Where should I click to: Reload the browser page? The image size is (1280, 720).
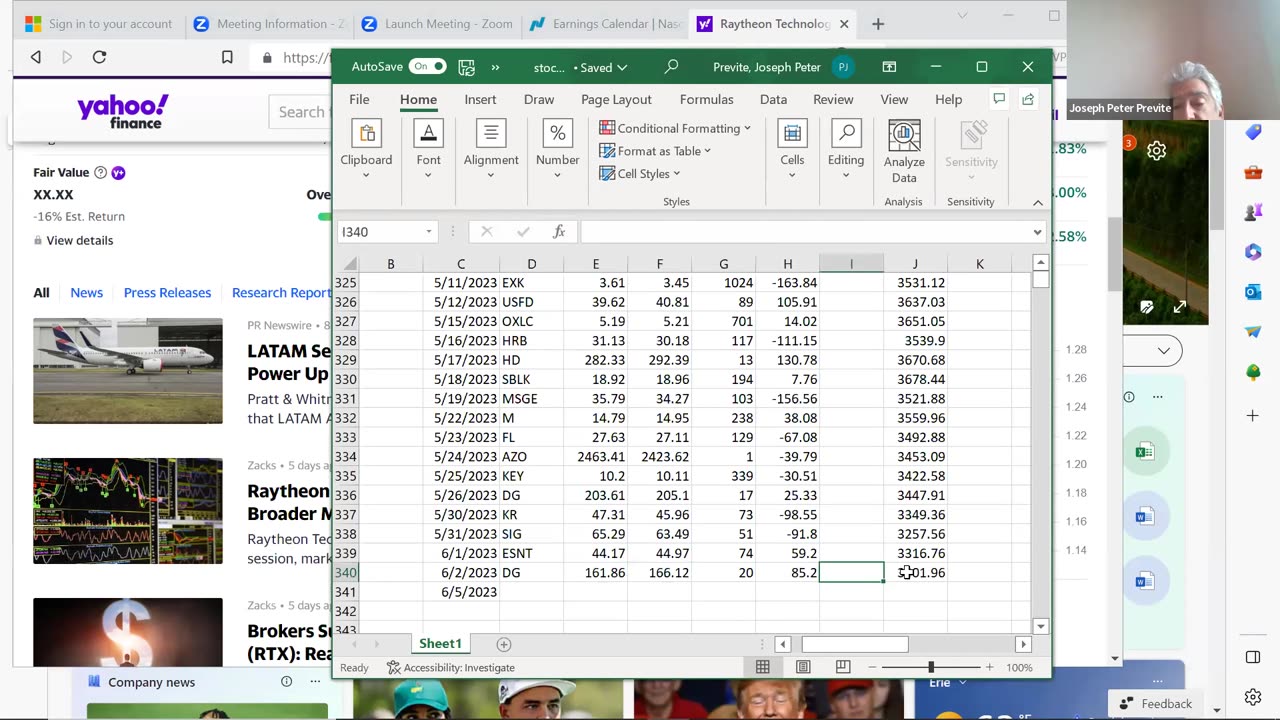point(99,57)
